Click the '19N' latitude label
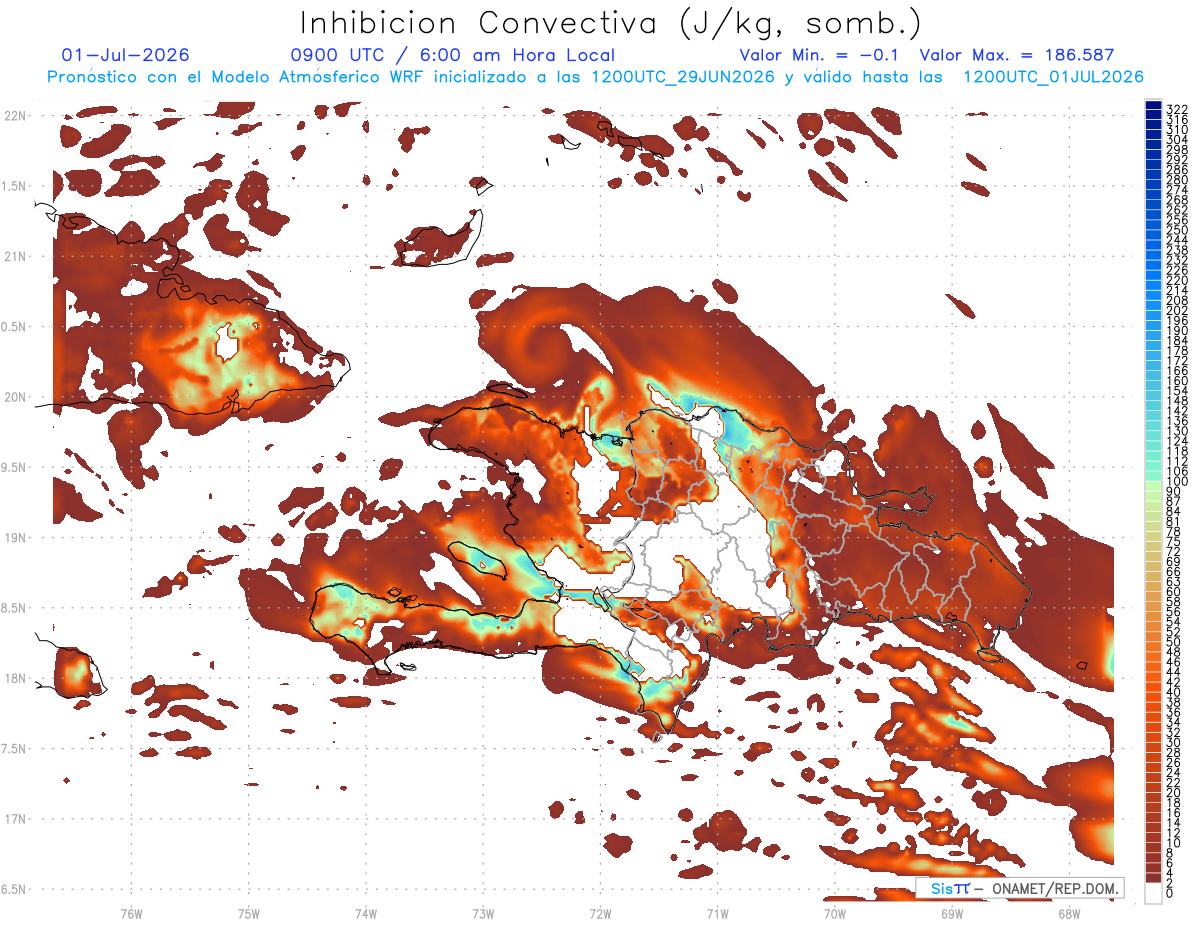The image size is (1200, 927). 16,537
